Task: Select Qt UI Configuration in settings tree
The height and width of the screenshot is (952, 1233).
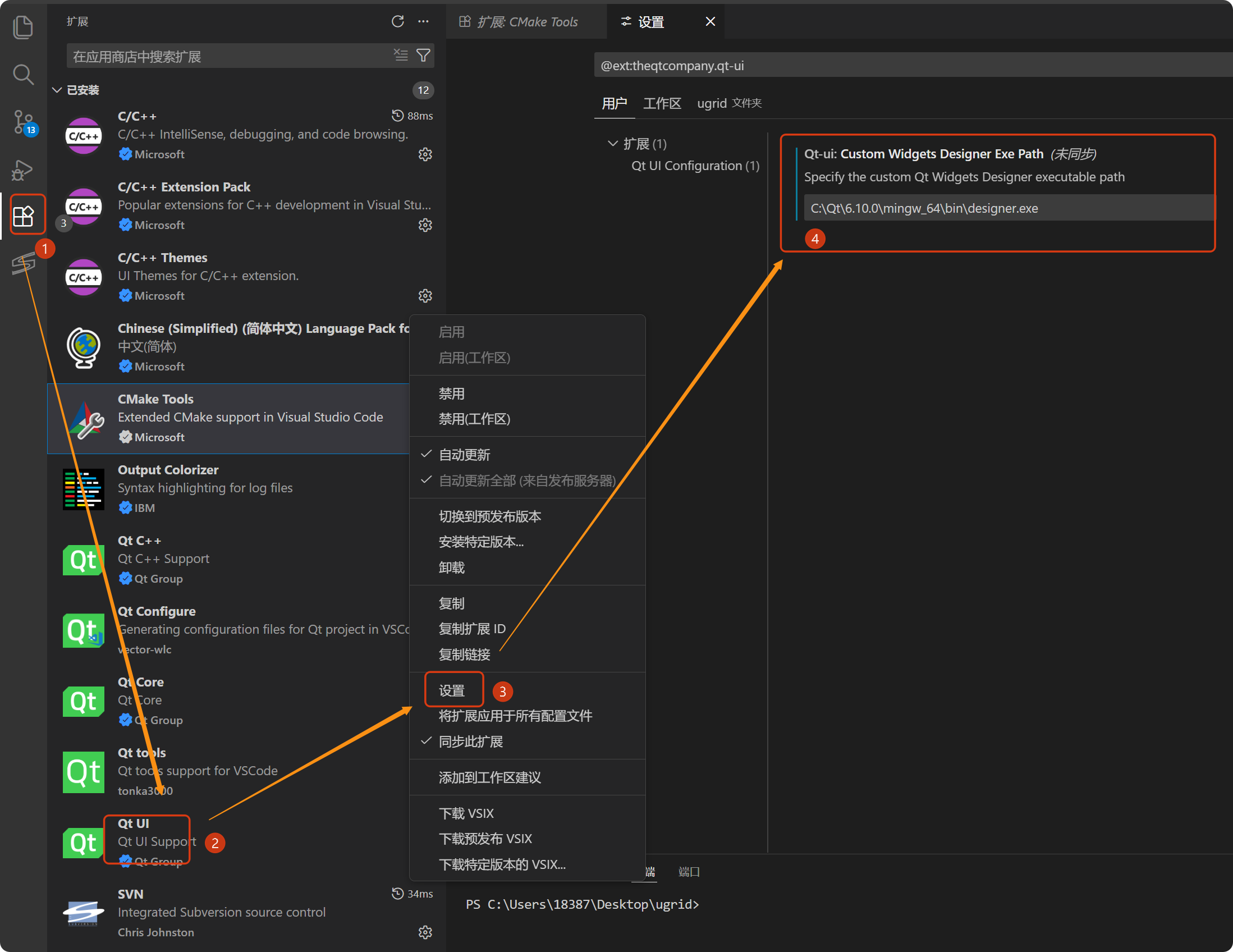Action: [694, 166]
